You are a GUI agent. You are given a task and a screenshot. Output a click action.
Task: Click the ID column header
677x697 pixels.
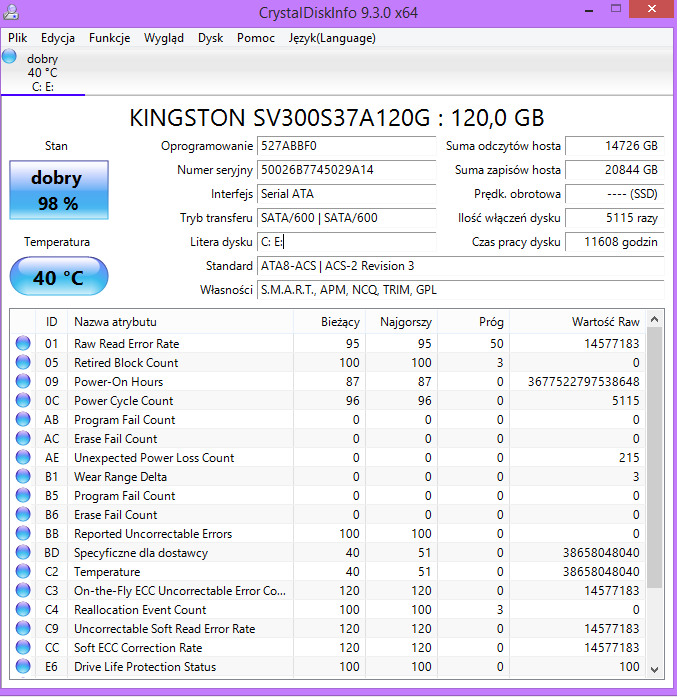pyautogui.click(x=52, y=321)
